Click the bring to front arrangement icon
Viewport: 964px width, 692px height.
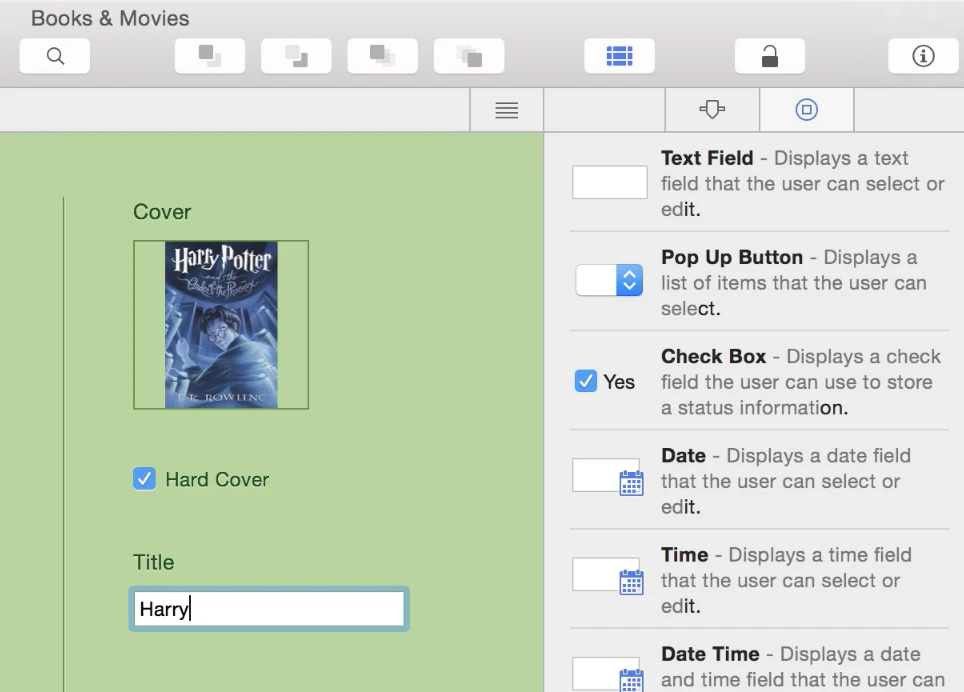point(382,56)
